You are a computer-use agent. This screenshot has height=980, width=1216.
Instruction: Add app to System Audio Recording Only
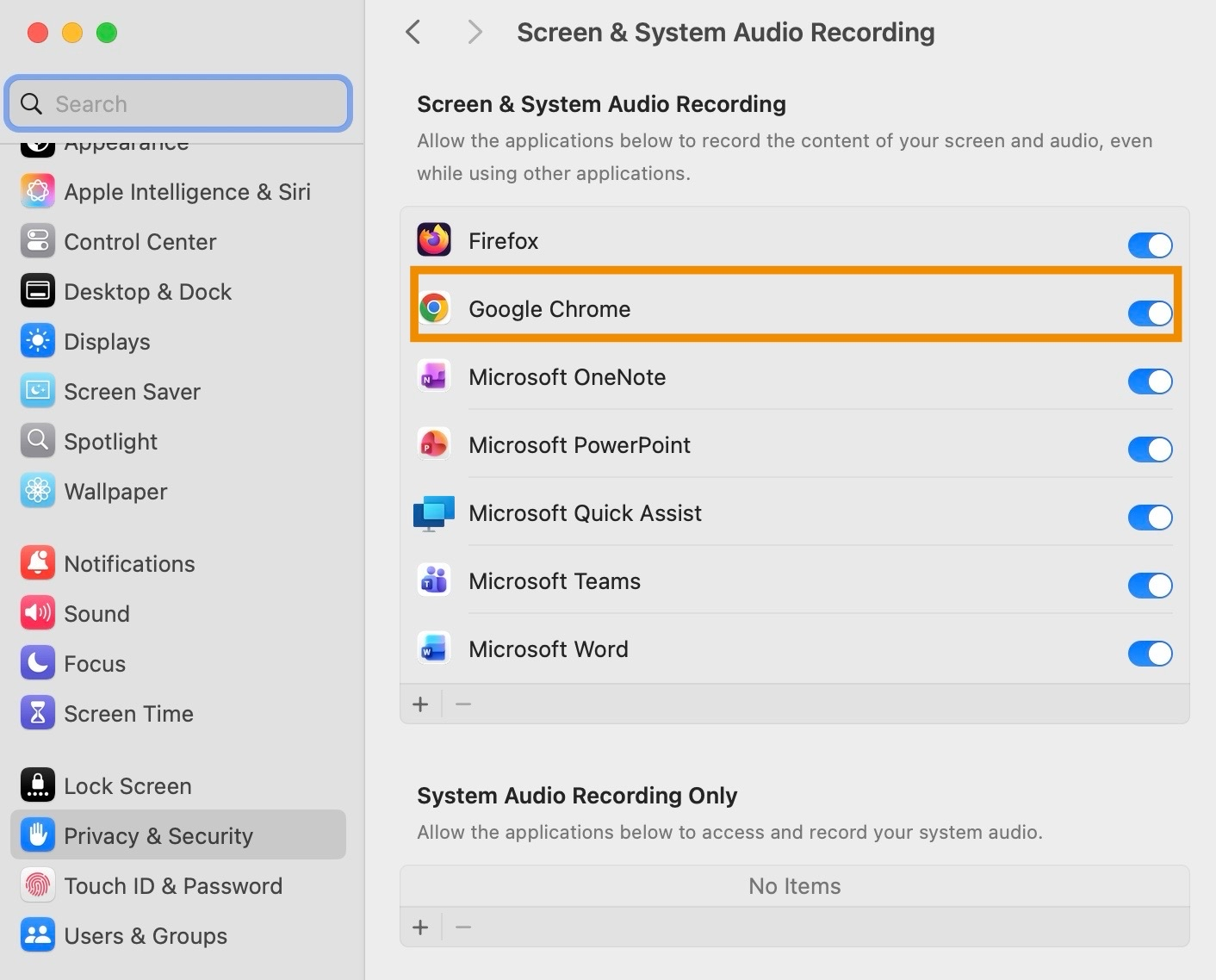[420, 927]
